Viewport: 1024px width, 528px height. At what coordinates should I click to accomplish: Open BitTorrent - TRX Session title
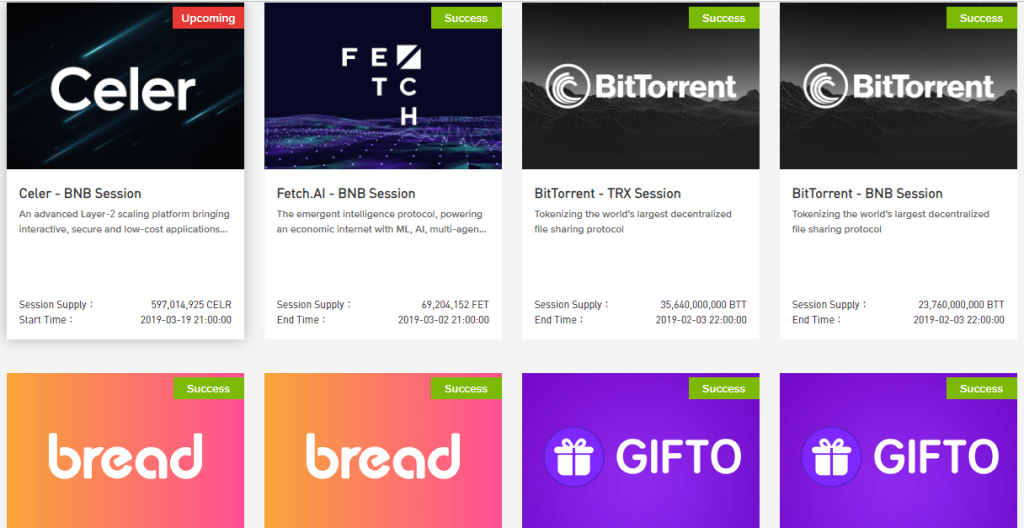(607, 193)
